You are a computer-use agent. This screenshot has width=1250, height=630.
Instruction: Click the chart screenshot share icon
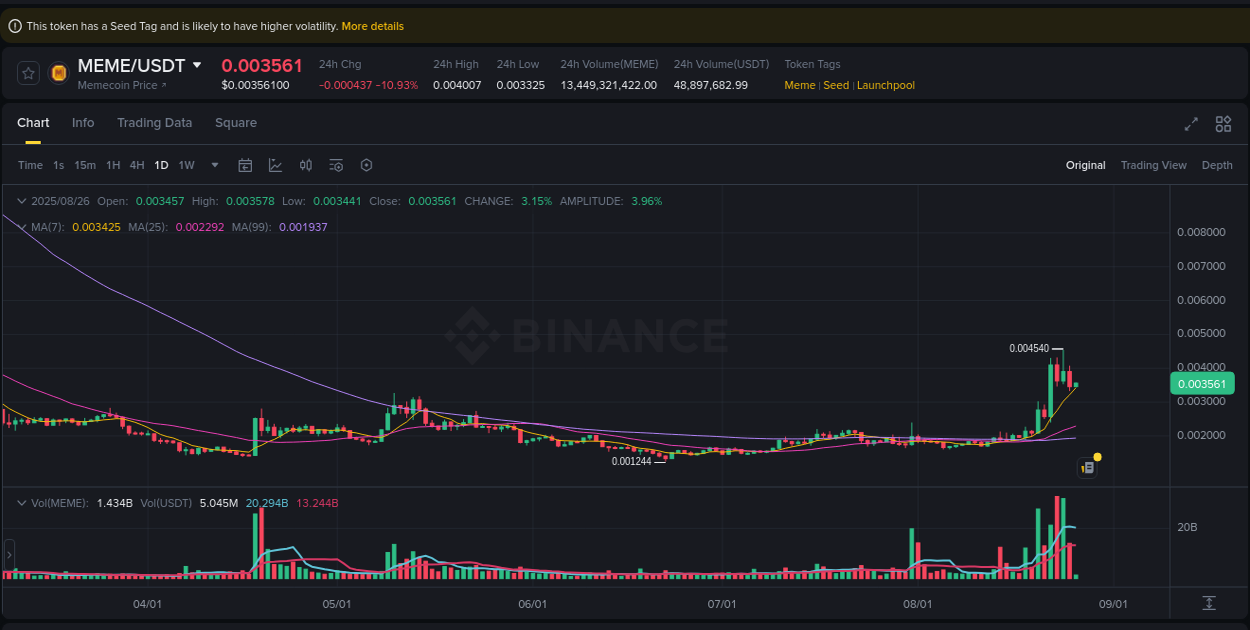[x=1087, y=466]
